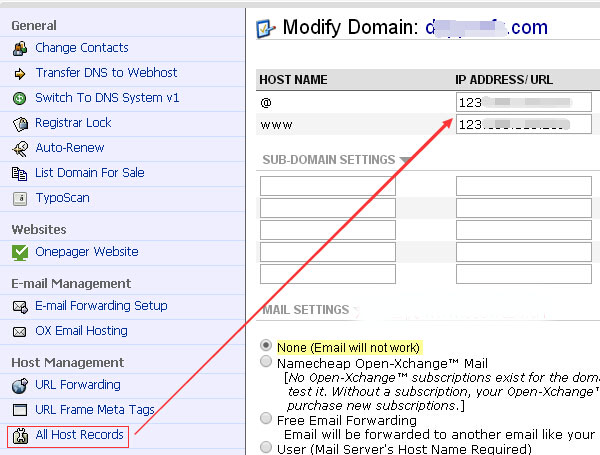Open All Host Records link

[79, 435]
